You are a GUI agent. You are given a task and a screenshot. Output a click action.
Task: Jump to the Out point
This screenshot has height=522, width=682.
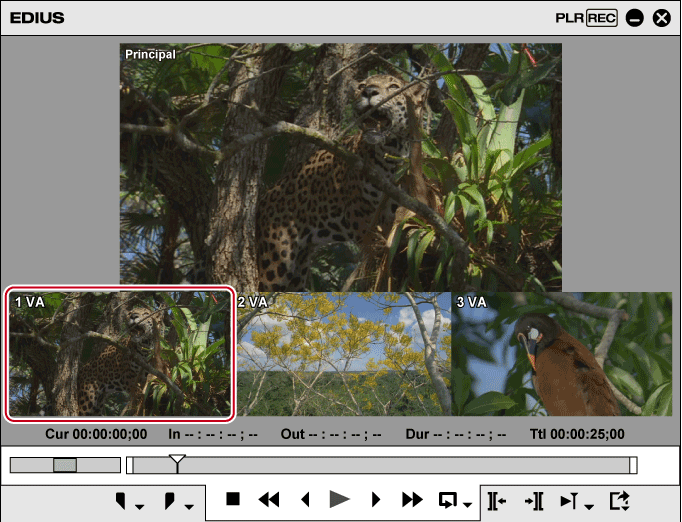(534, 500)
